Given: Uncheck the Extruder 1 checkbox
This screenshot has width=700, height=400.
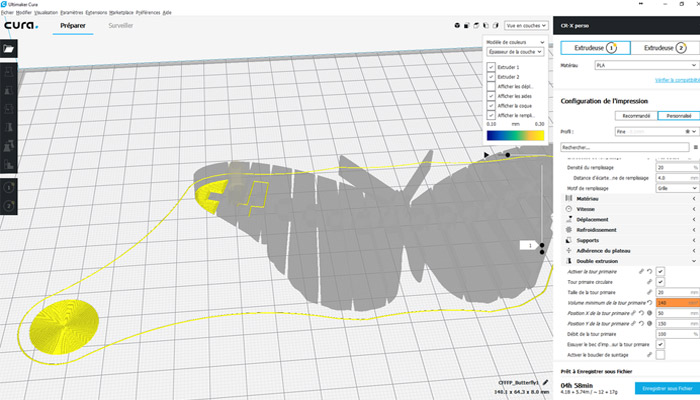Looking at the screenshot, I should (x=490, y=66).
